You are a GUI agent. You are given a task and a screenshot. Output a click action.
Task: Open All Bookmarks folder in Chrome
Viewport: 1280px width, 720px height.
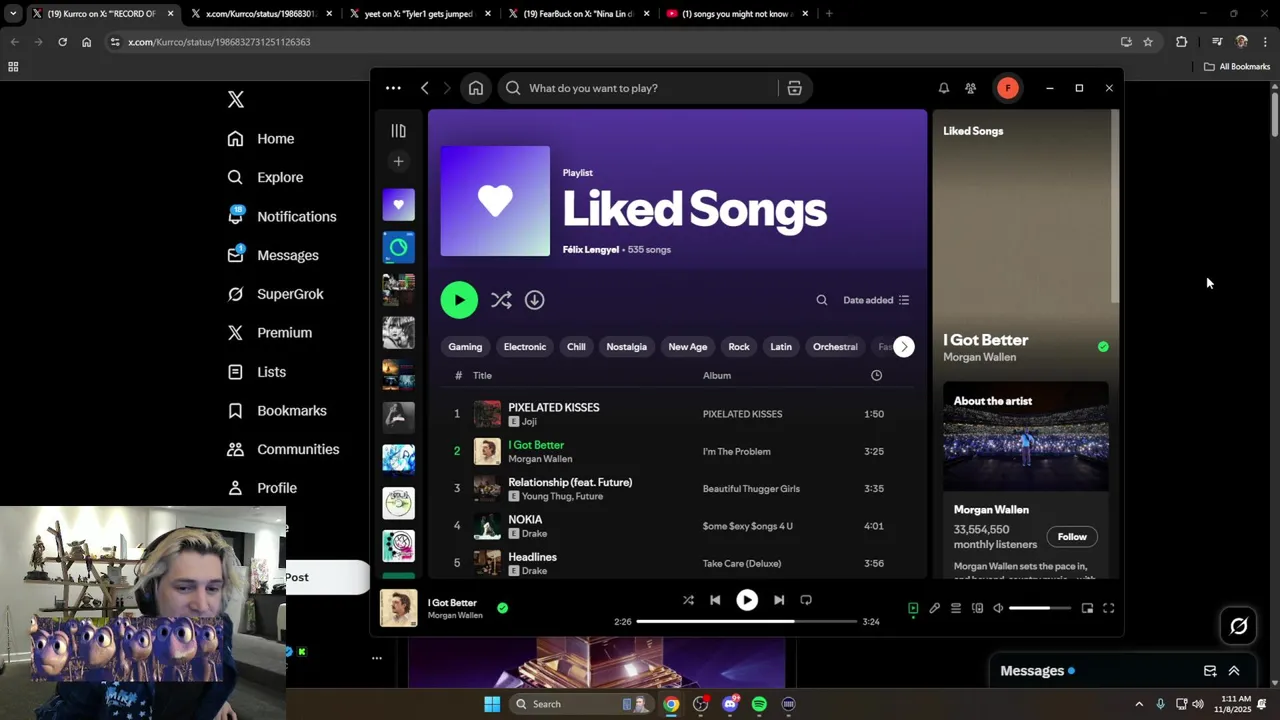(1237, 67)
